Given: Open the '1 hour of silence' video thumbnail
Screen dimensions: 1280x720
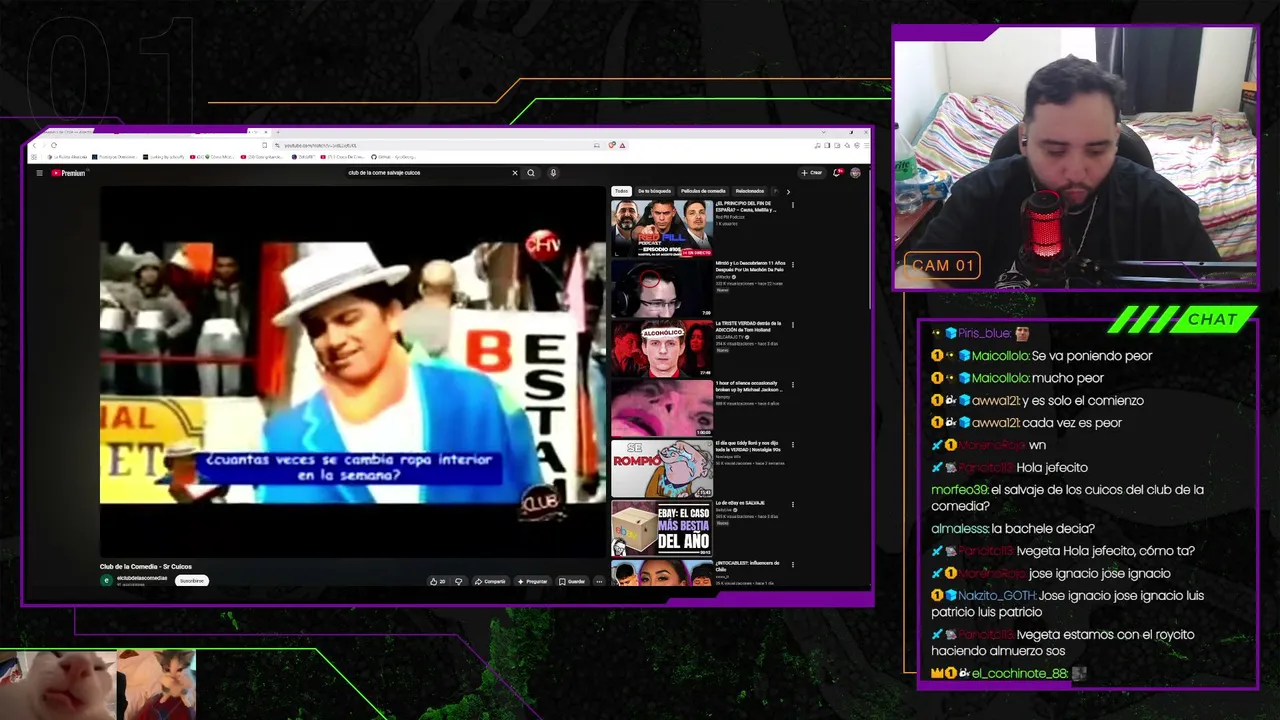Looking at the screenshot, I should 662,408.
